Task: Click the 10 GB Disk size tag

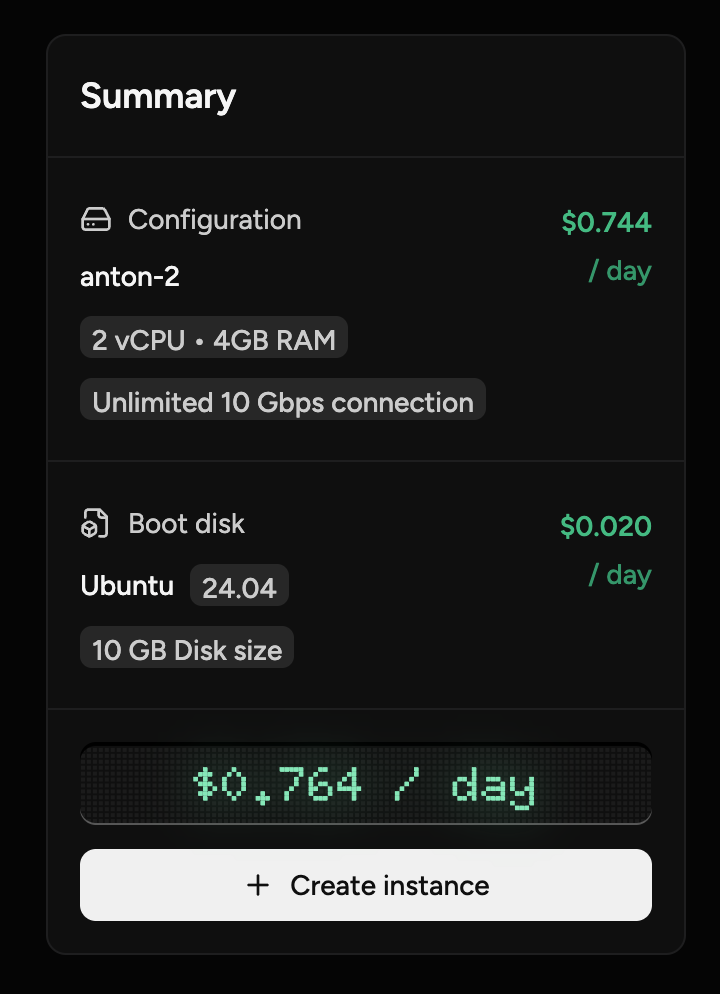Action: pyautogui.click(x=187, y=650)
